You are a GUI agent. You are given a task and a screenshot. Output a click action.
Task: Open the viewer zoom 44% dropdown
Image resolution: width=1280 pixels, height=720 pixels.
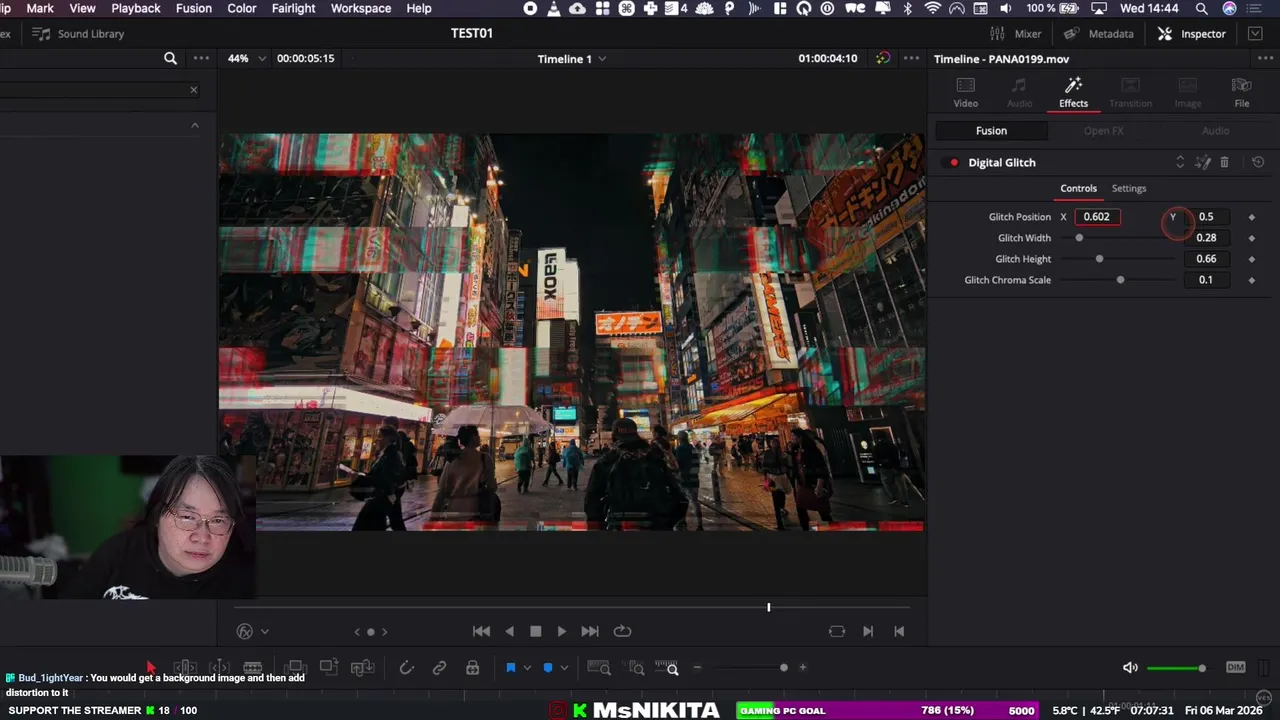(x=246, y=58)
